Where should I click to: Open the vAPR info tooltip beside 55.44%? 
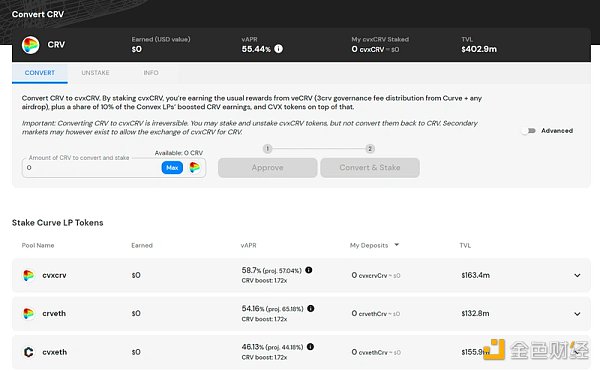click(x=279, y=49)
